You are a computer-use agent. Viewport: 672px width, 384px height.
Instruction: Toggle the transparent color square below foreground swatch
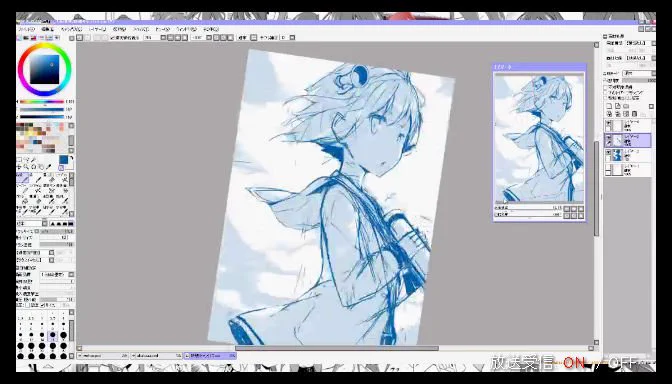tap(61, 168)
